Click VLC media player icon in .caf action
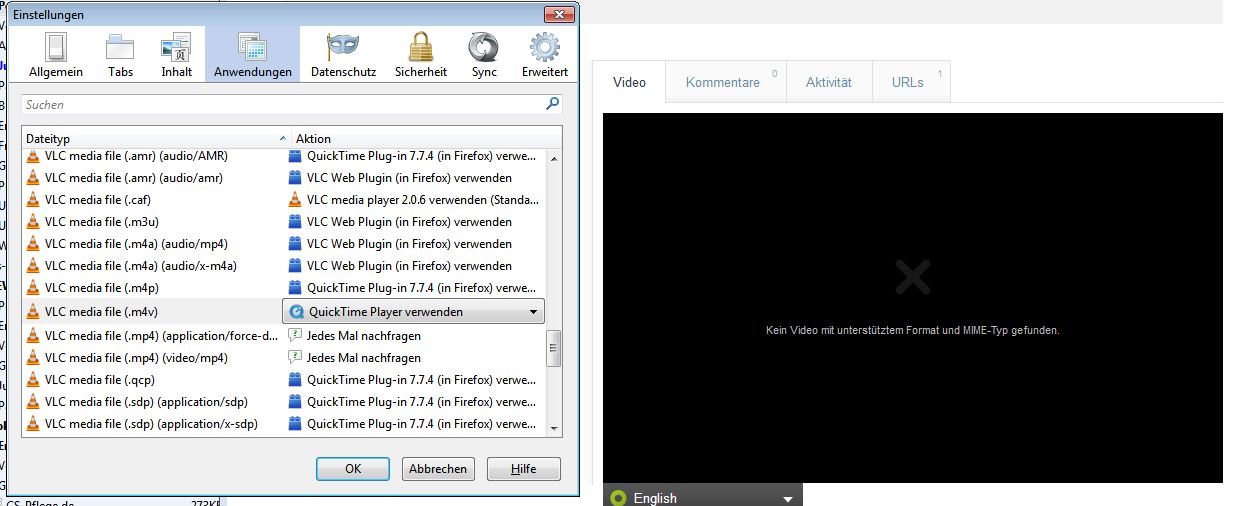This screenshot has height=506, width=1252. tap(295, 200)
